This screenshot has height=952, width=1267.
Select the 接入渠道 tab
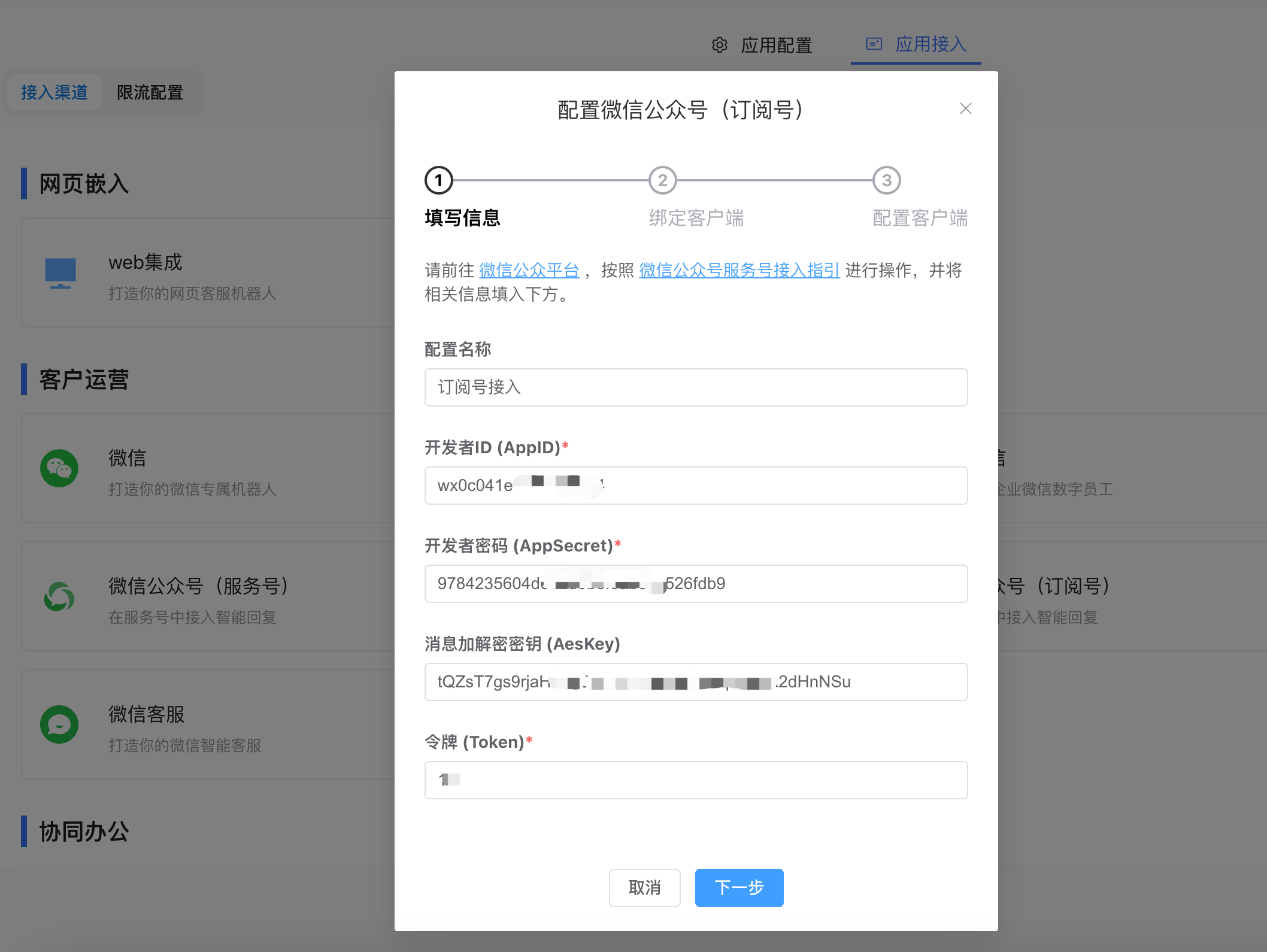click(53, 92)
